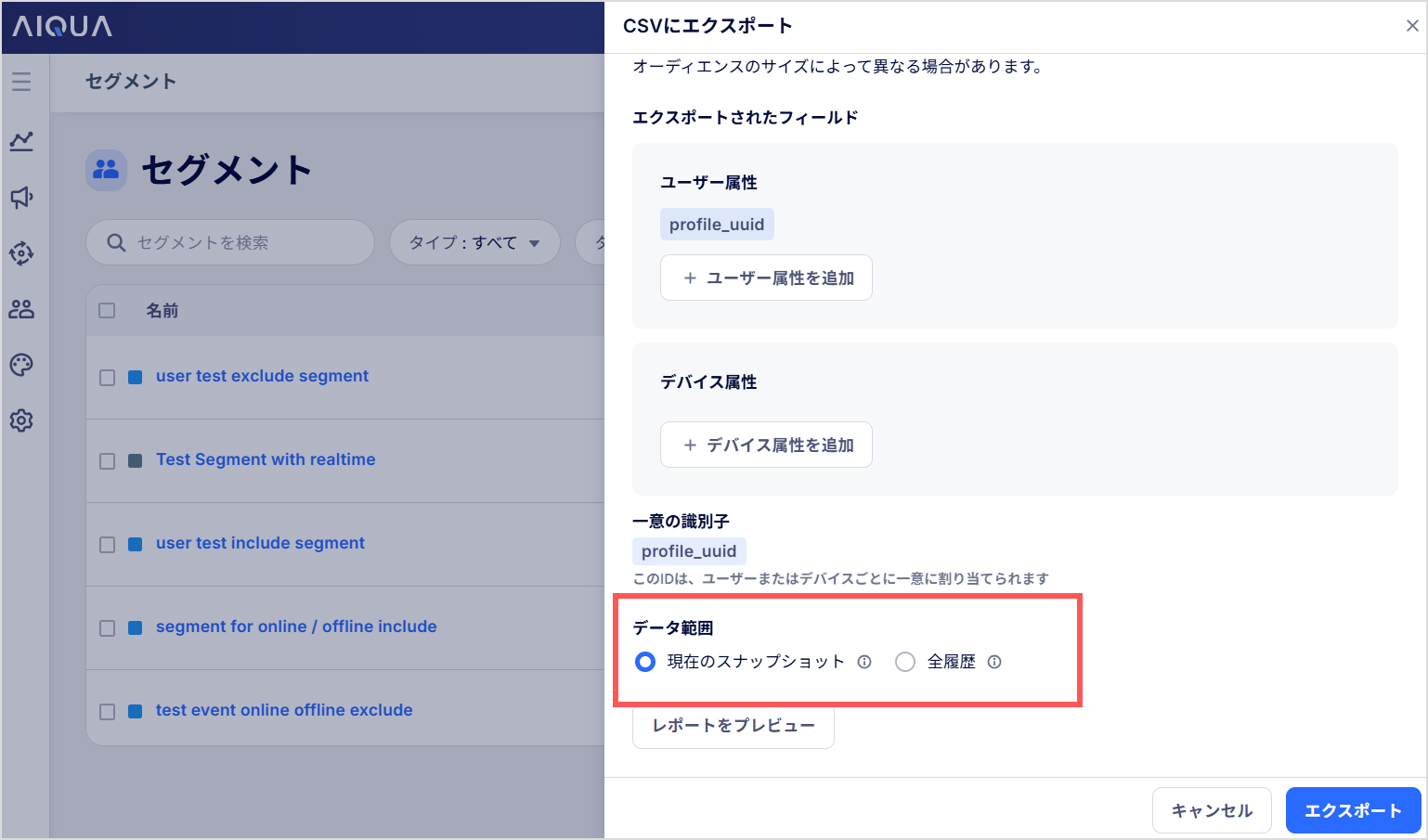This screenshot has height=840, width=1428.
Task: Open the タイプ：すべて filter dropdown
Action: tap(474, 242)
